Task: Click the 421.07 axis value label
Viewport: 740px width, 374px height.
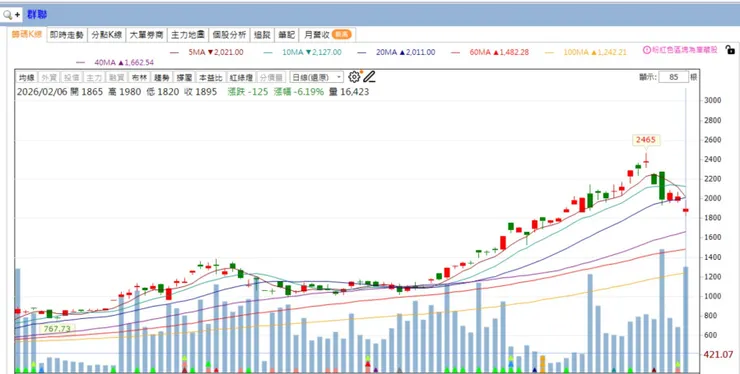Action: (x=718, y=354)
